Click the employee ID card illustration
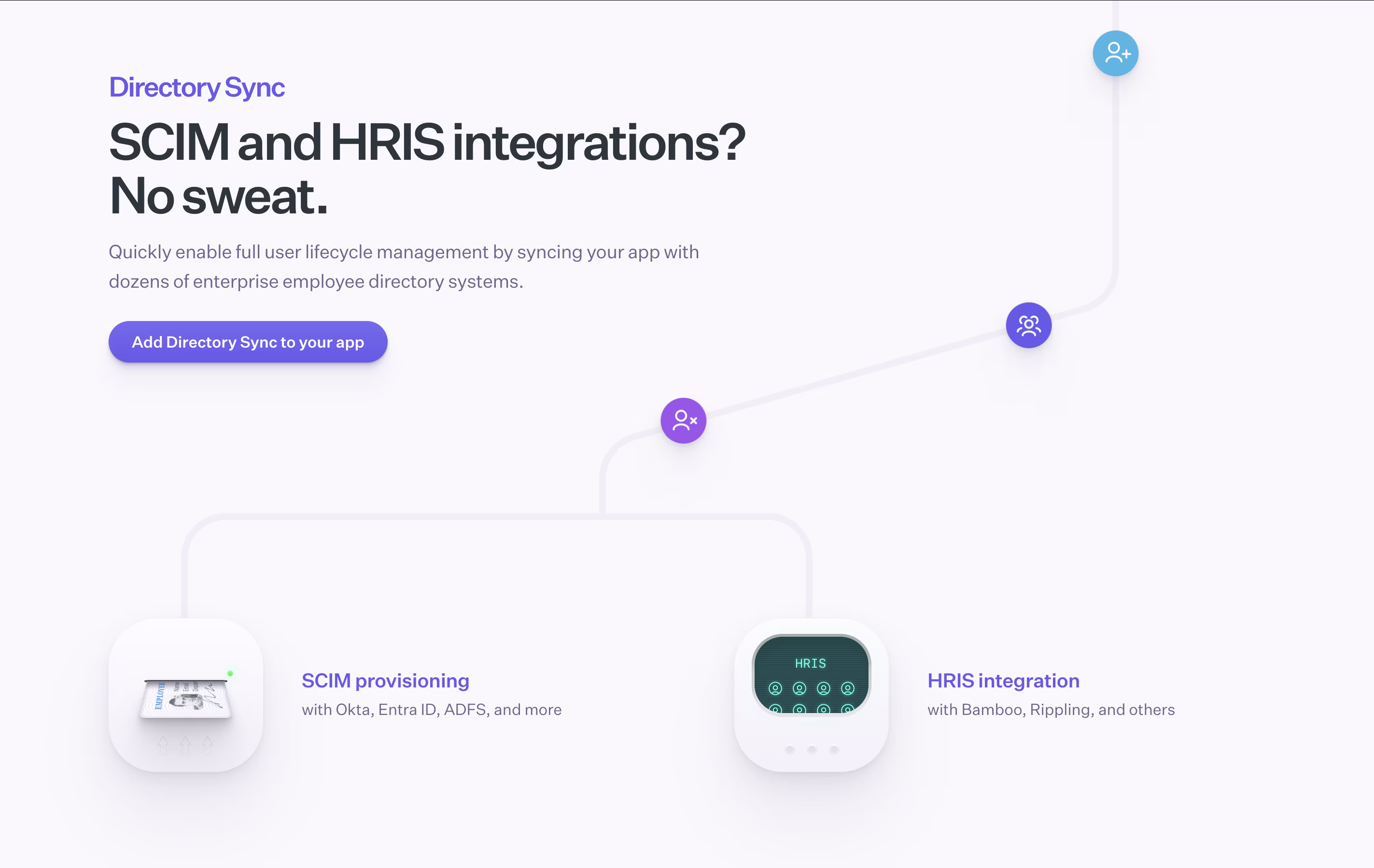1374x868 pixels. tap(185, 699)
